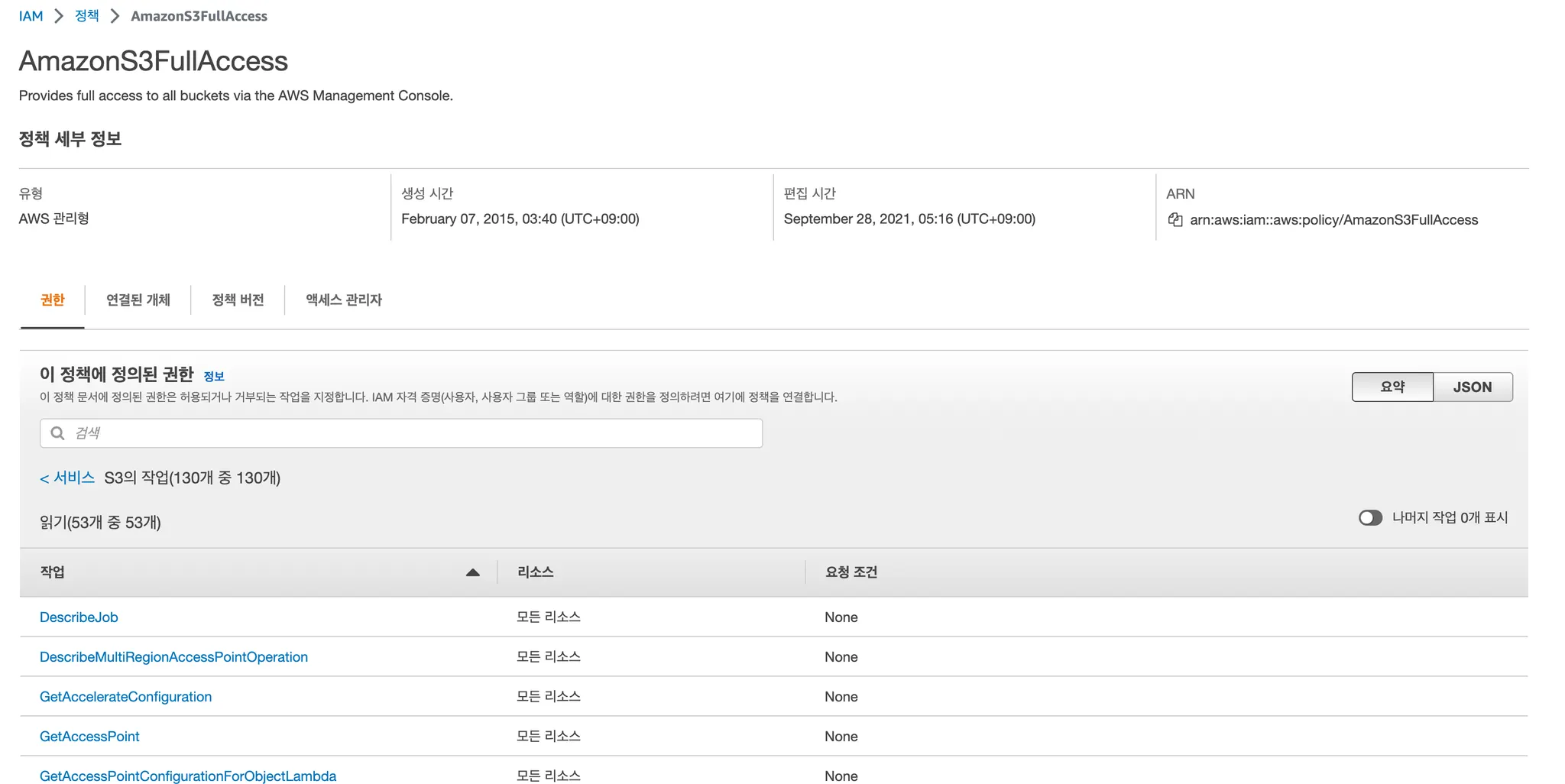Screen dimensions: 1565x784
Task: Click the 읽기(53개 중 53개) section label
Action: tap(100, 523)
